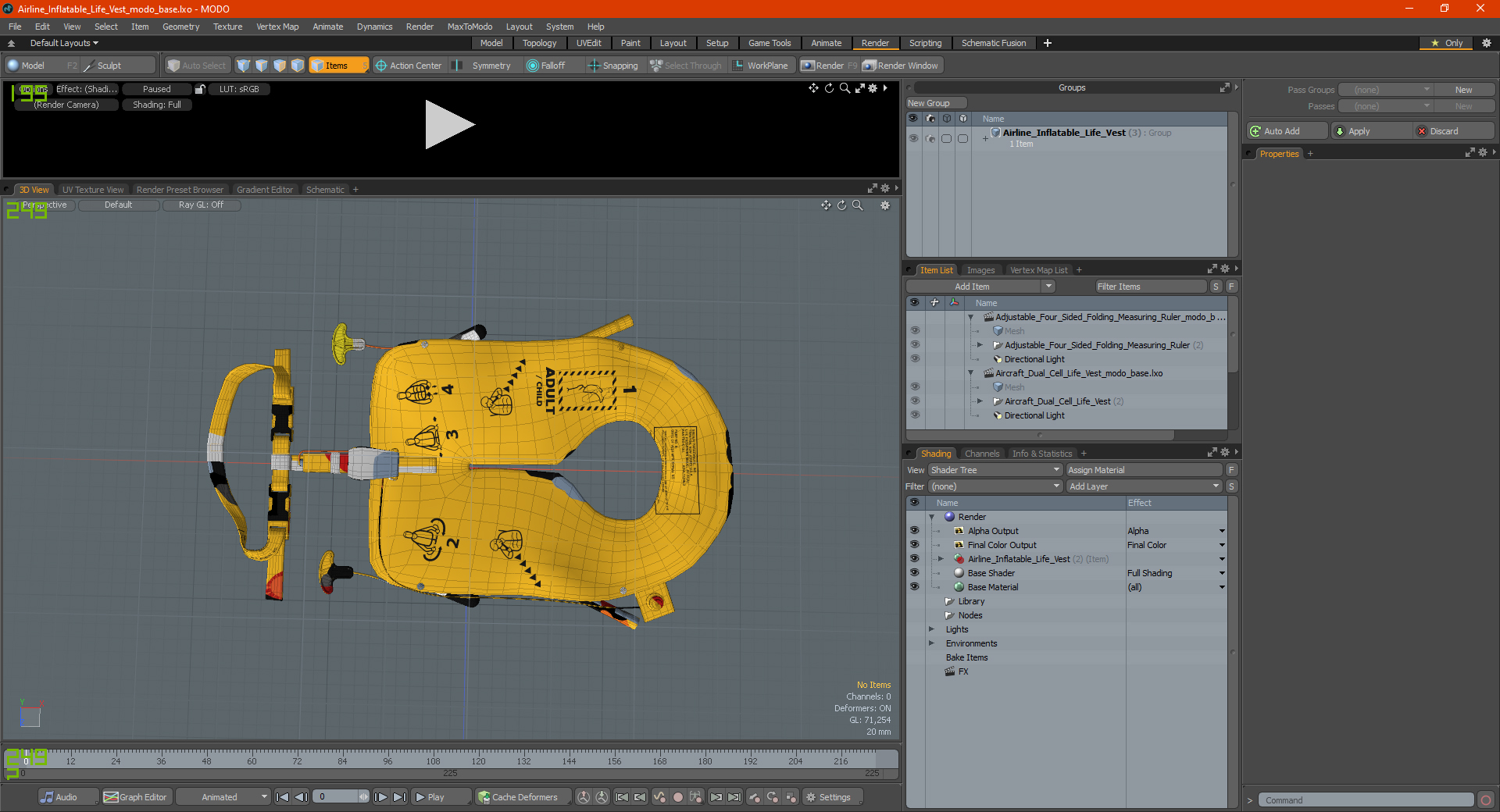Switch to the UV Texture View tab

click(93, 190)
